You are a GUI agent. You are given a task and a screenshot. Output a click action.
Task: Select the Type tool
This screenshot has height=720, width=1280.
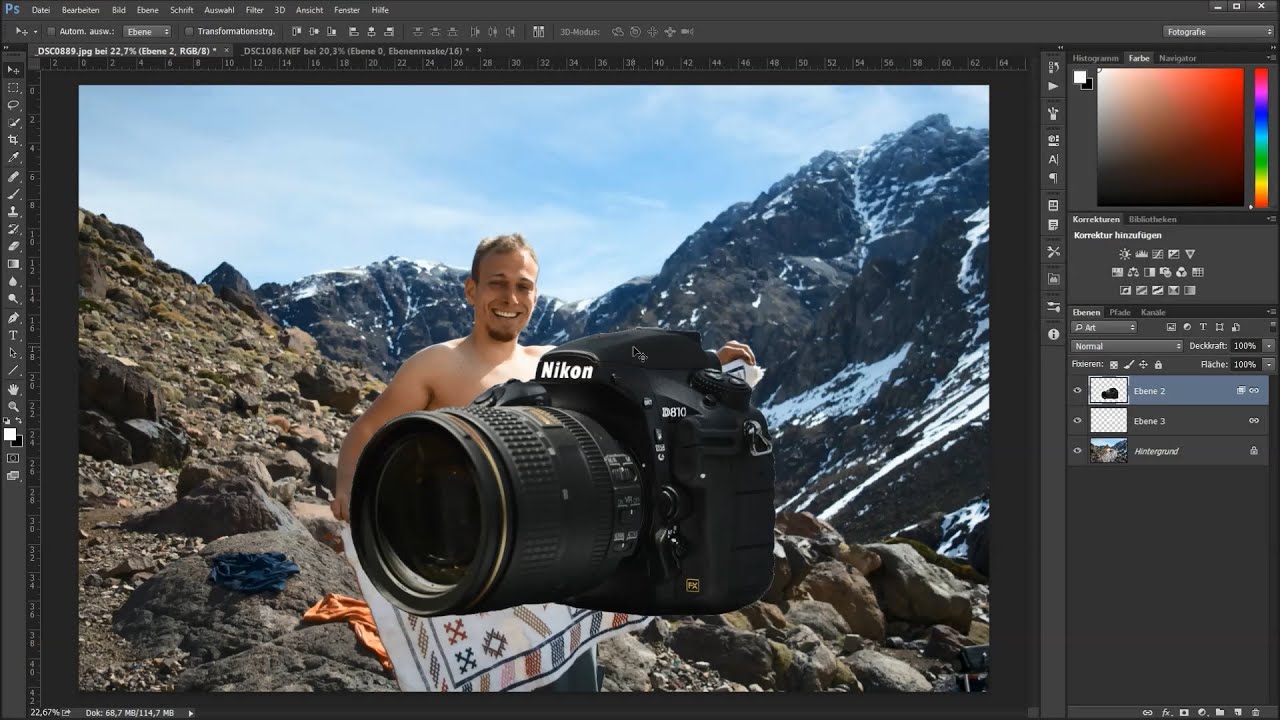tap(14, 335)
